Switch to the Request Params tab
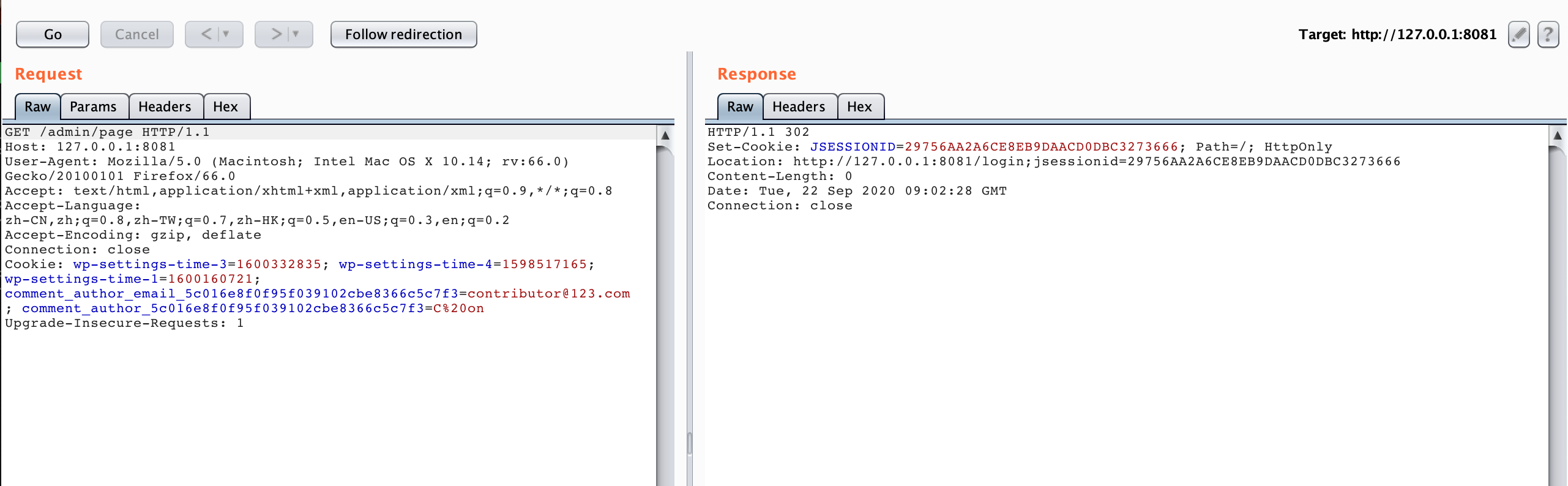This screenshot has height=486, width=1568. (93, 107)
